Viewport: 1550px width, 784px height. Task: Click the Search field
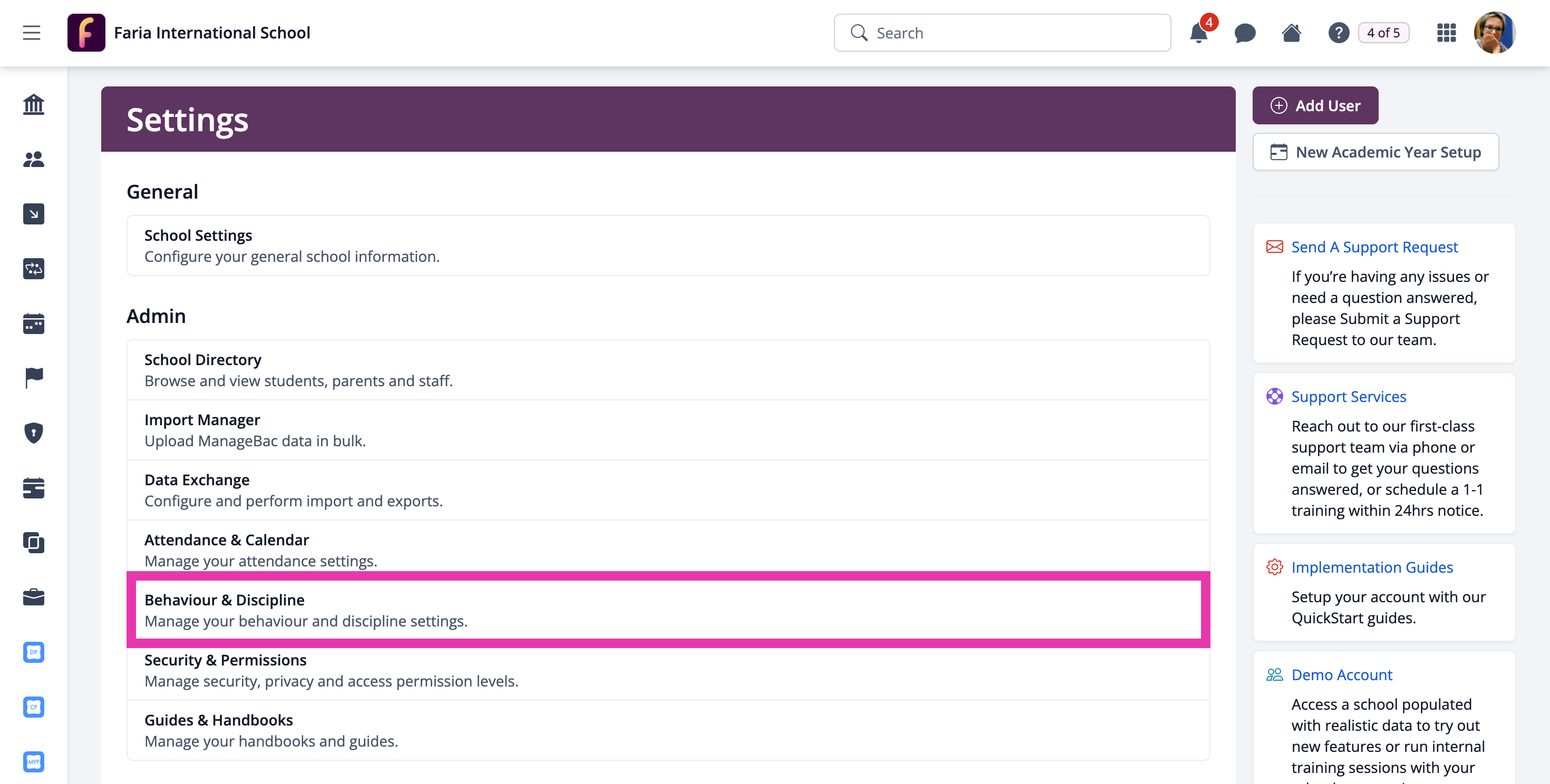[x=1002, y=33]
